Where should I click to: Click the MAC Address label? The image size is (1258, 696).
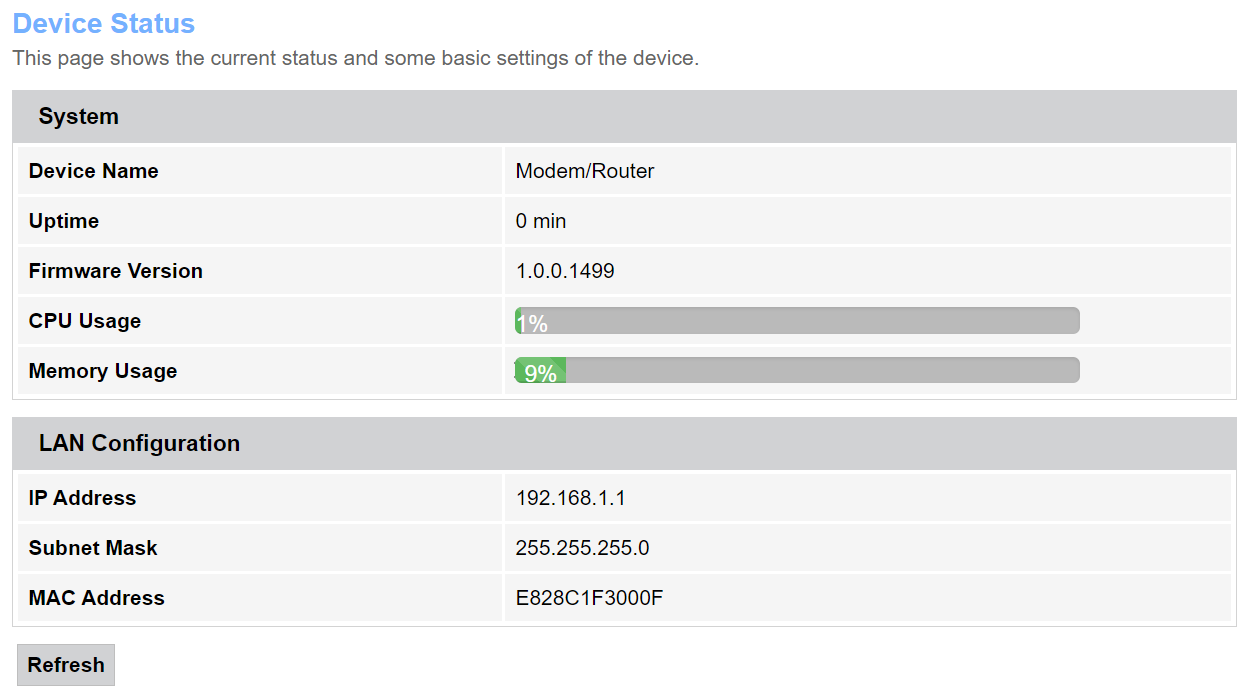97,598
